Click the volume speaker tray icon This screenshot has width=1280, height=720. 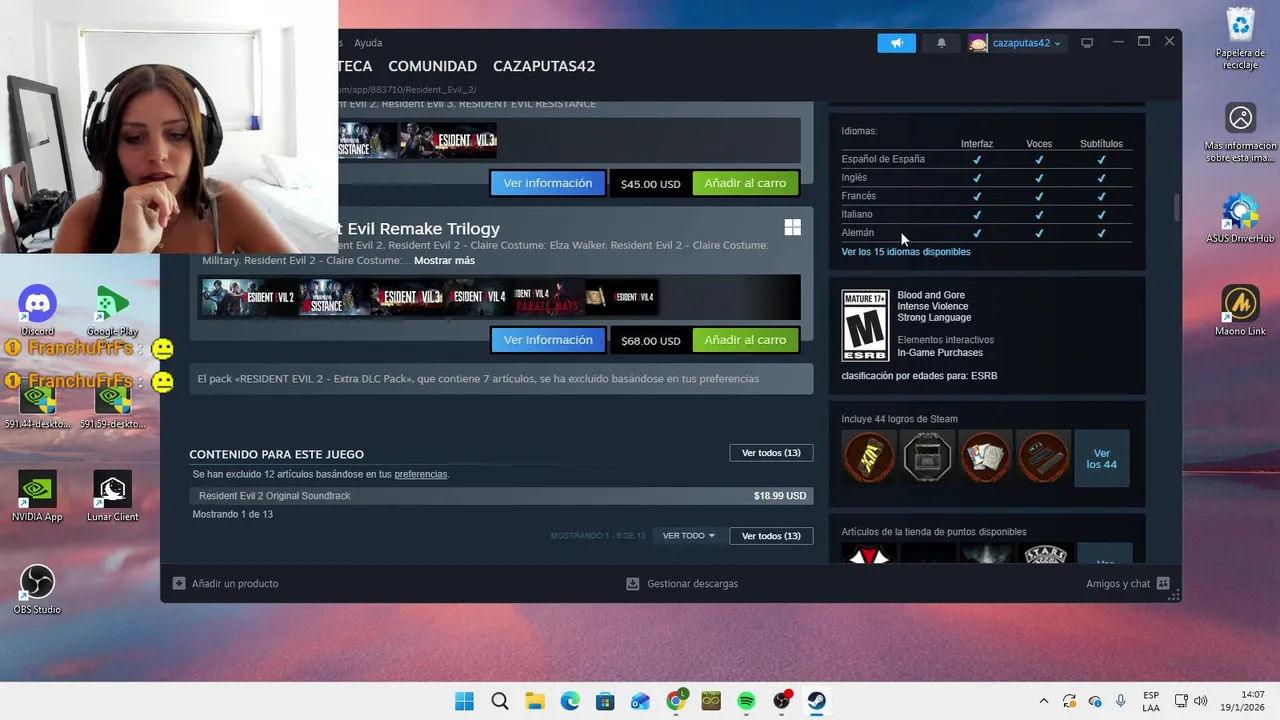pos(1200,701)
